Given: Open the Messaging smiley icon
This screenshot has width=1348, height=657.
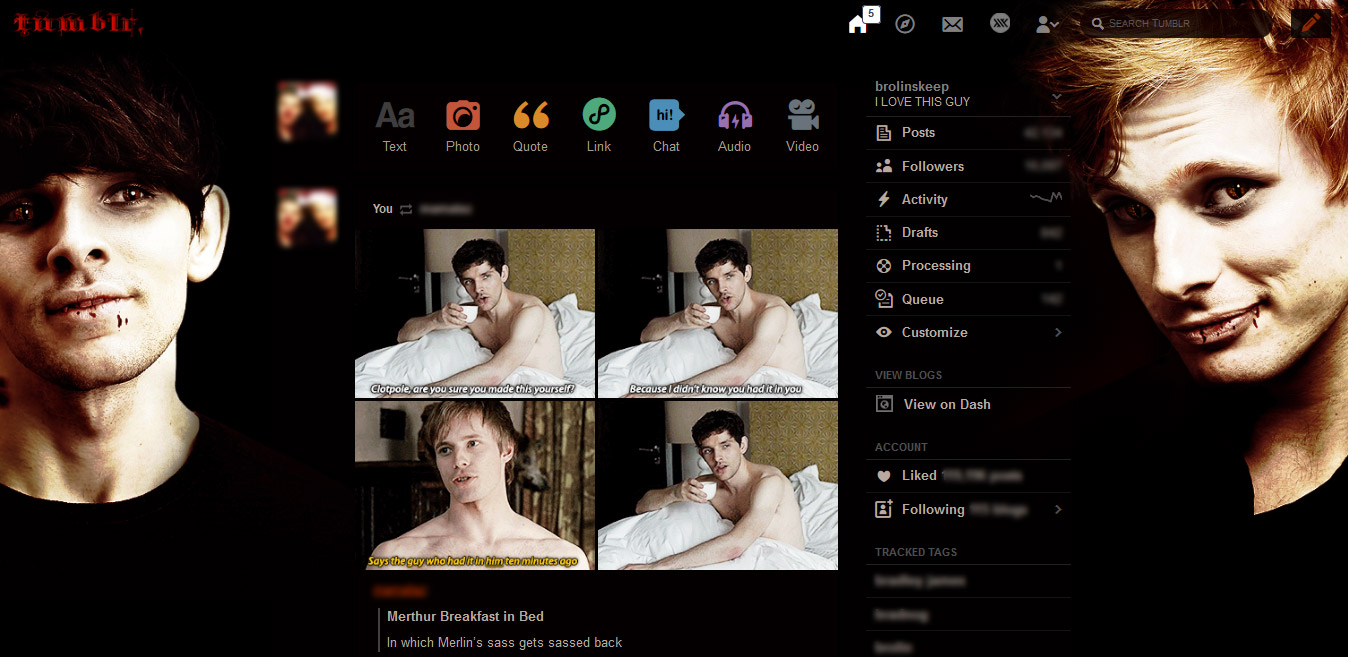Looking at the screenshot, I should [1000, 23].
